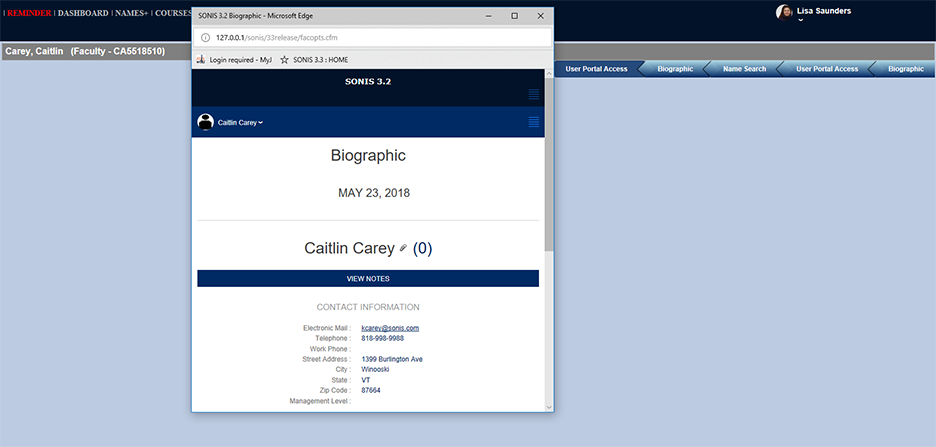Expand the chevron under Lisa Saunders

[x=800, y=20]
